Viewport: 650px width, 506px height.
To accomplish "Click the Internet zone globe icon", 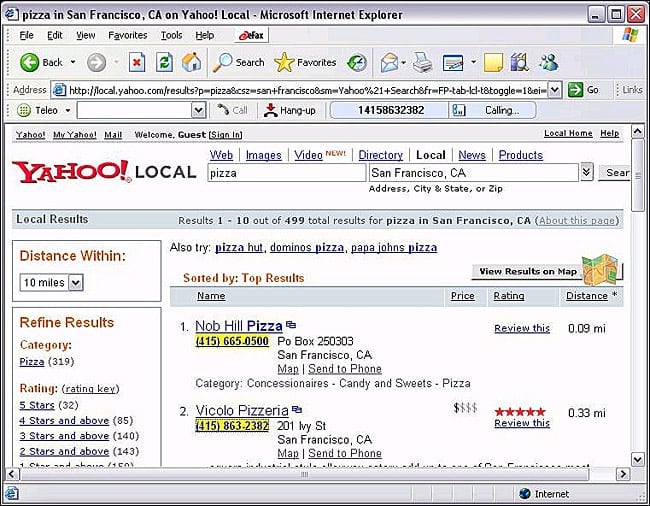I will [524, 493].
